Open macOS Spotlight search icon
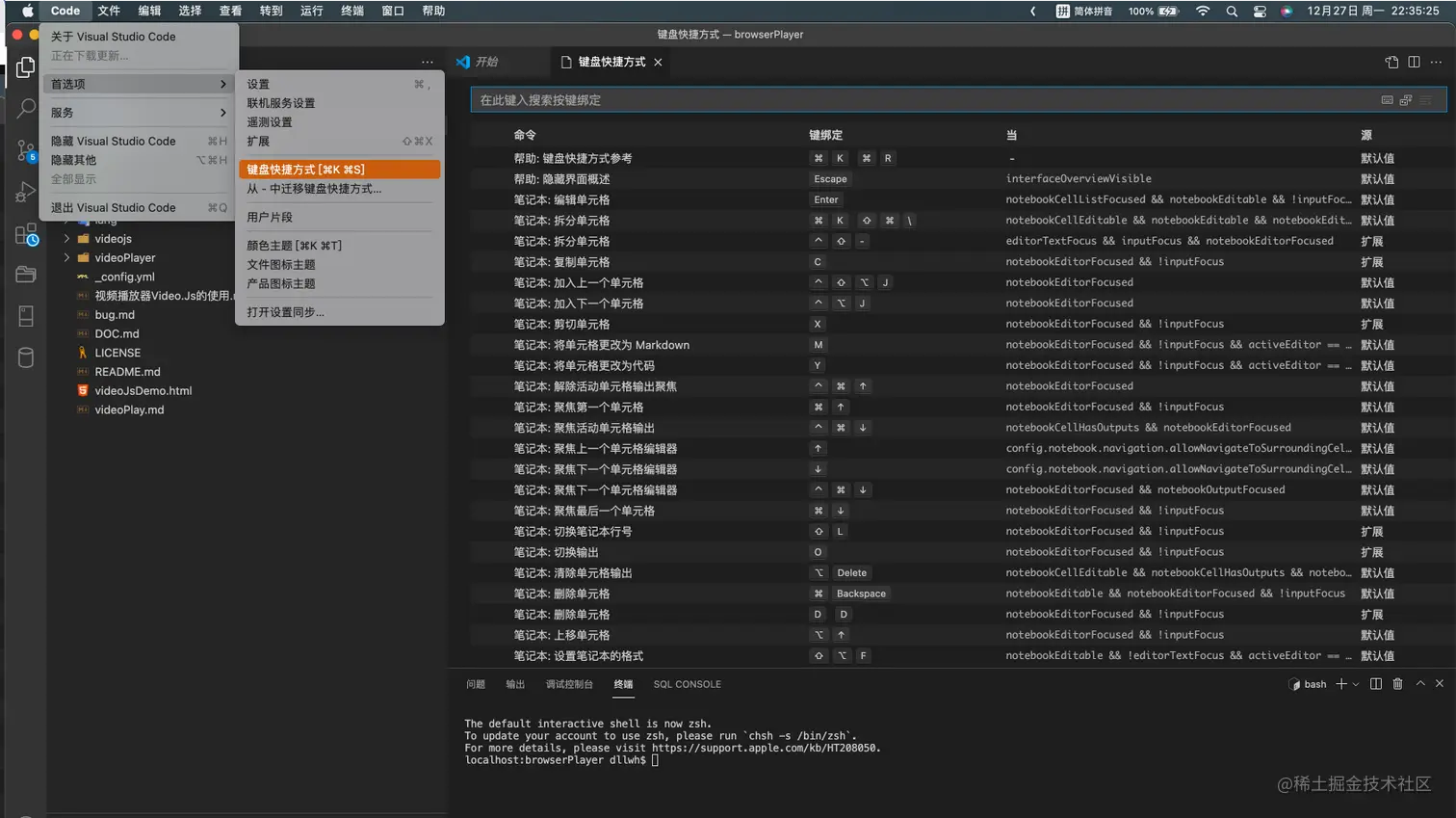The image size is (1456, 818). point(1232,12)
